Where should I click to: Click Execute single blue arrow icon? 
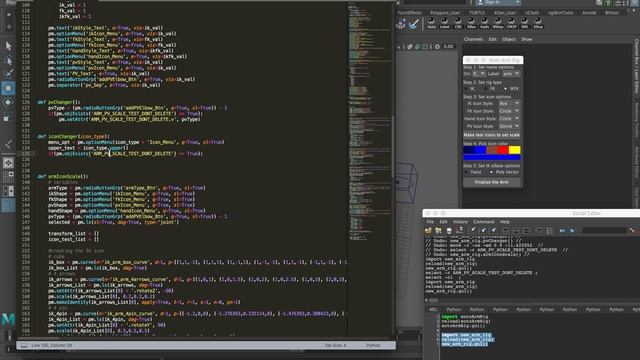(572, 231)
